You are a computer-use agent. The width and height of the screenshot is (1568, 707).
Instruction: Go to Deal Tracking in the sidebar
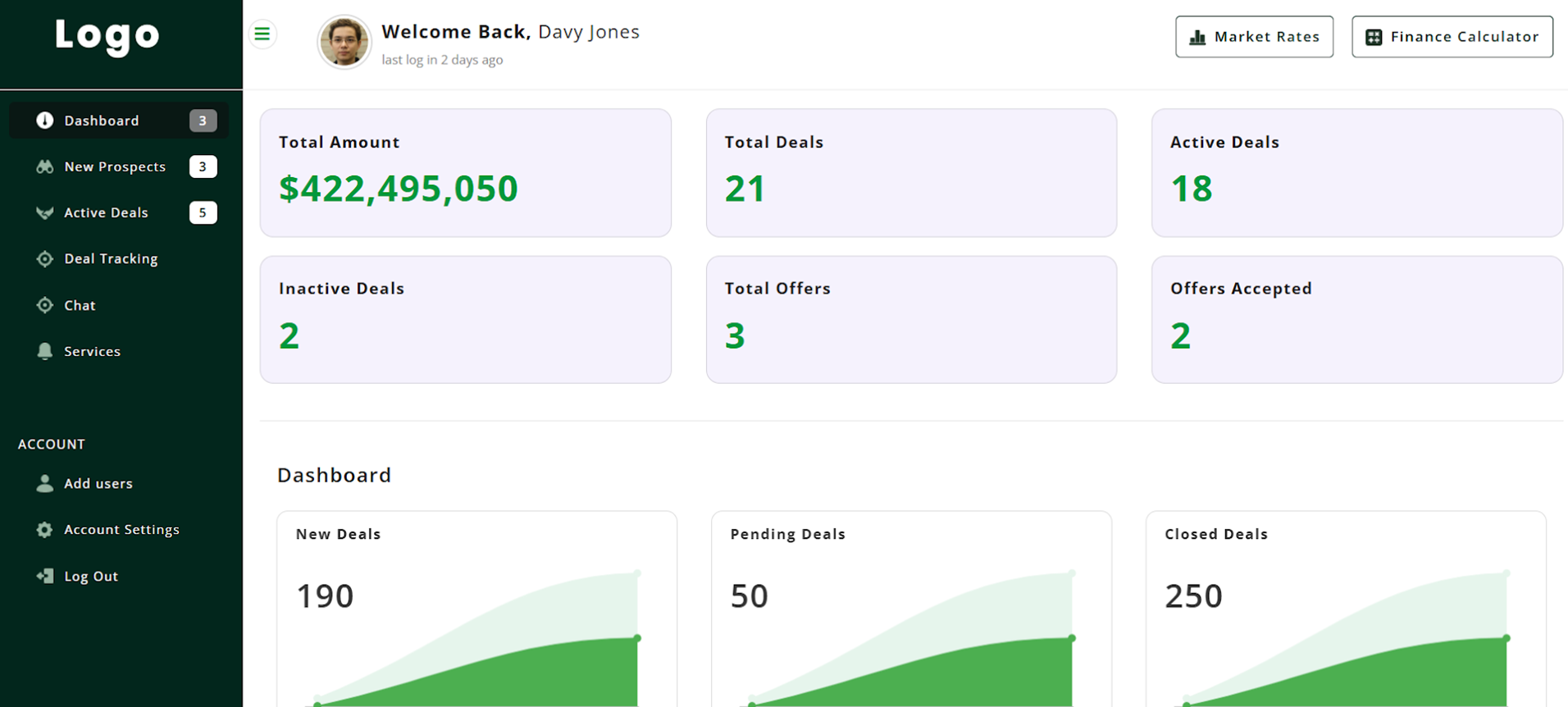pos(111,259)
